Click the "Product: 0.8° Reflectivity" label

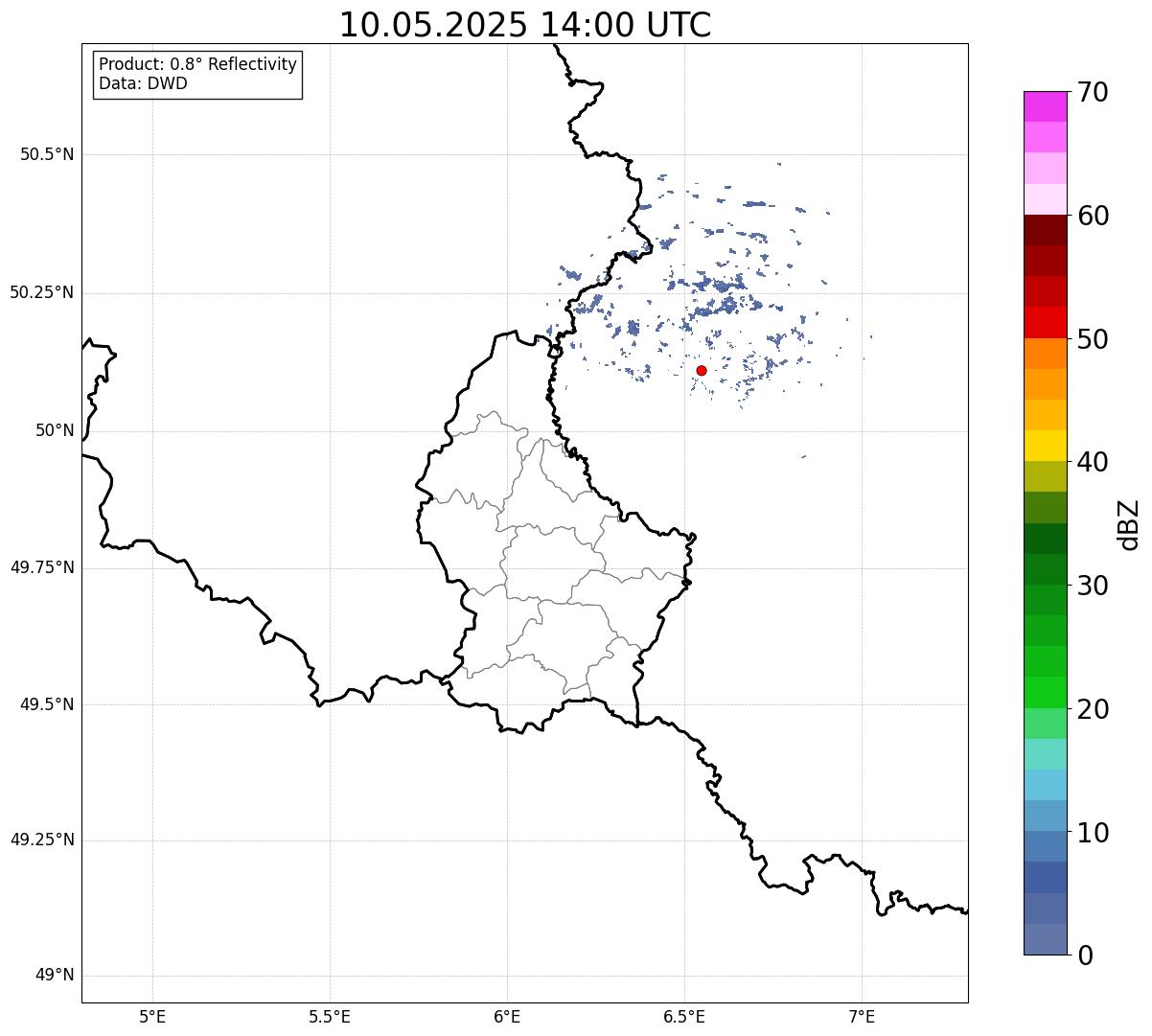click(198, 64)
